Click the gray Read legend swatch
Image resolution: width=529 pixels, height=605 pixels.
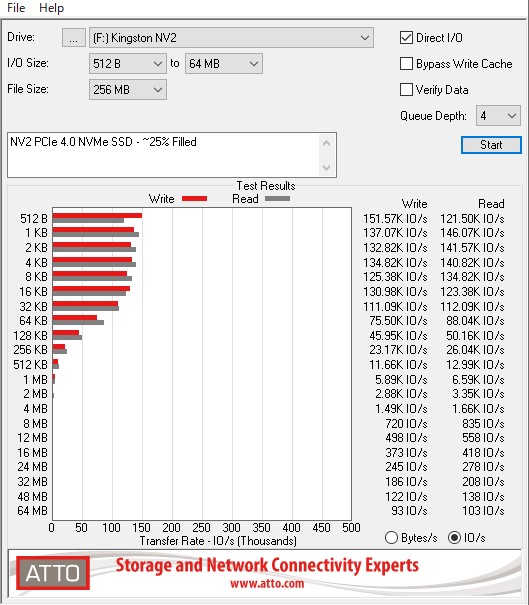(x=277, y=199)
